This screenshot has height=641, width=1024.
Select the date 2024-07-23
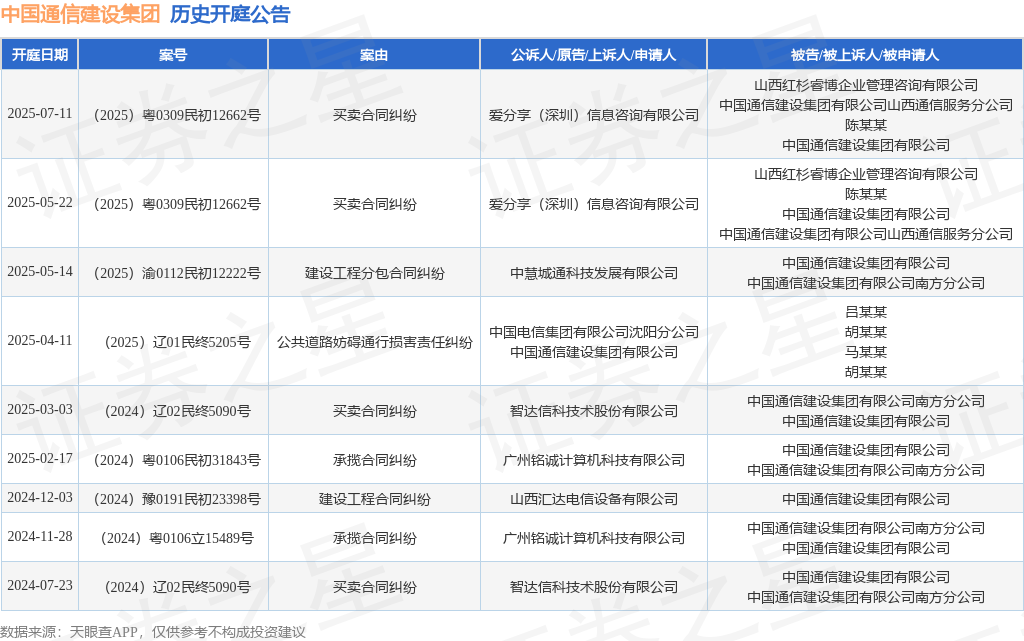(x=40, y=586)
